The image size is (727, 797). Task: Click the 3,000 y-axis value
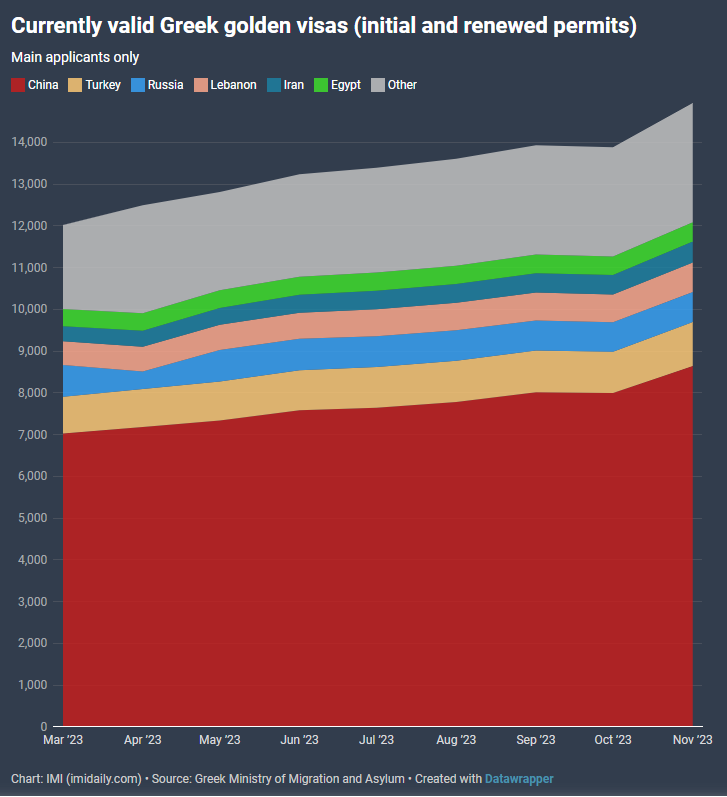pyautogui.click(x=33, y=601)
